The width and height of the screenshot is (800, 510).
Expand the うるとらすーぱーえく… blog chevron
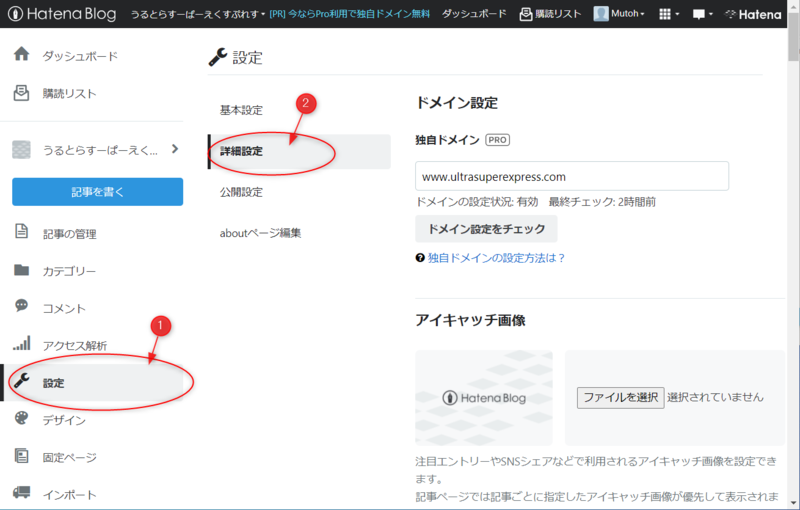point(175,149)
